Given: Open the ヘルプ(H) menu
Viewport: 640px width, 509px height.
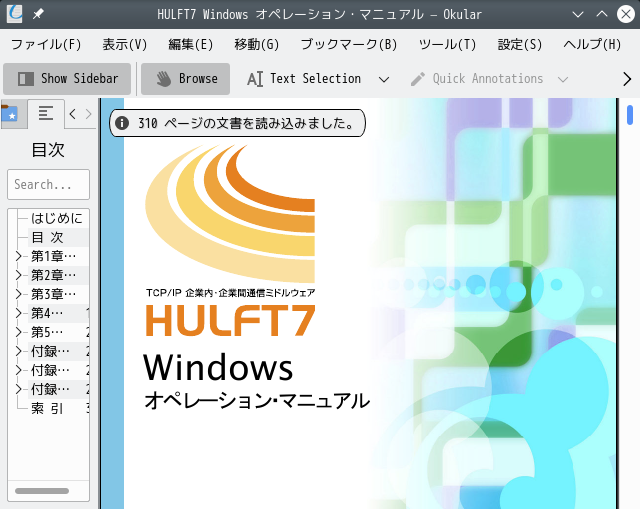Looking at the screenshot, I should pyautogui.click(x=592, y=44).
